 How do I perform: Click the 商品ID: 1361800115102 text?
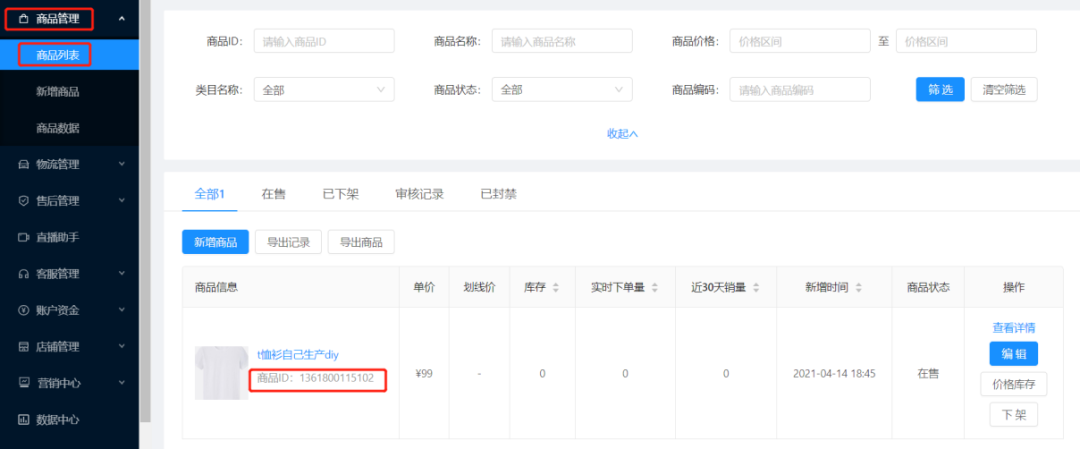point(315,378)
